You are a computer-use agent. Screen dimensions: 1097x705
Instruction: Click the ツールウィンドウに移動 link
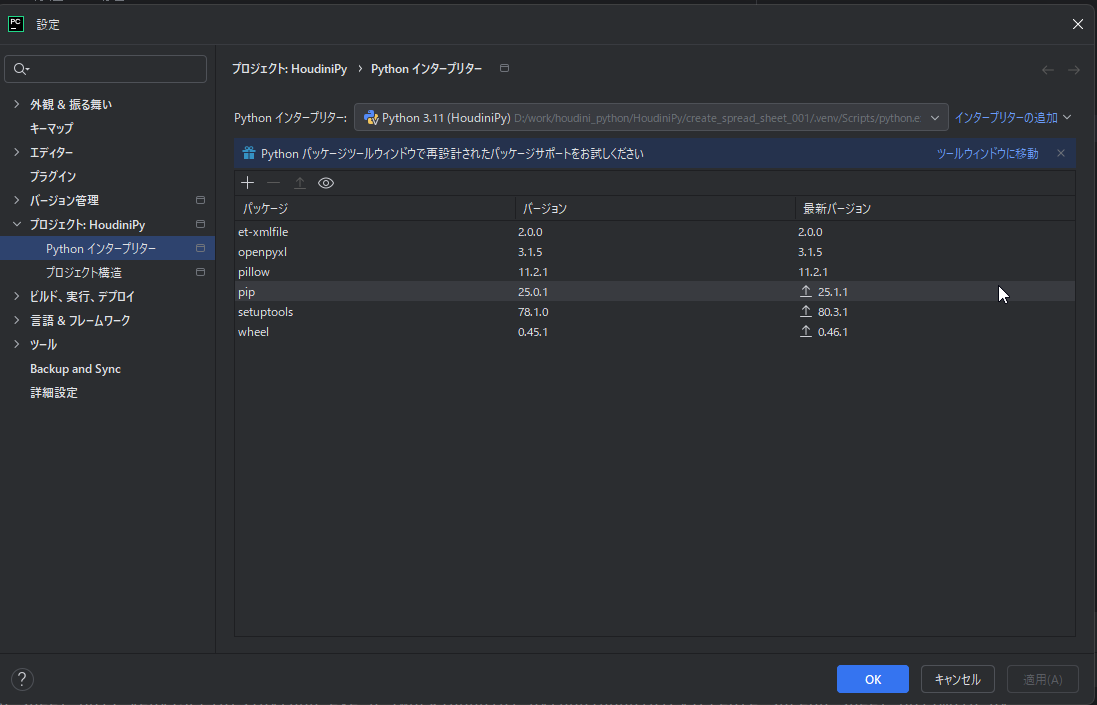[x=987, y=153]
